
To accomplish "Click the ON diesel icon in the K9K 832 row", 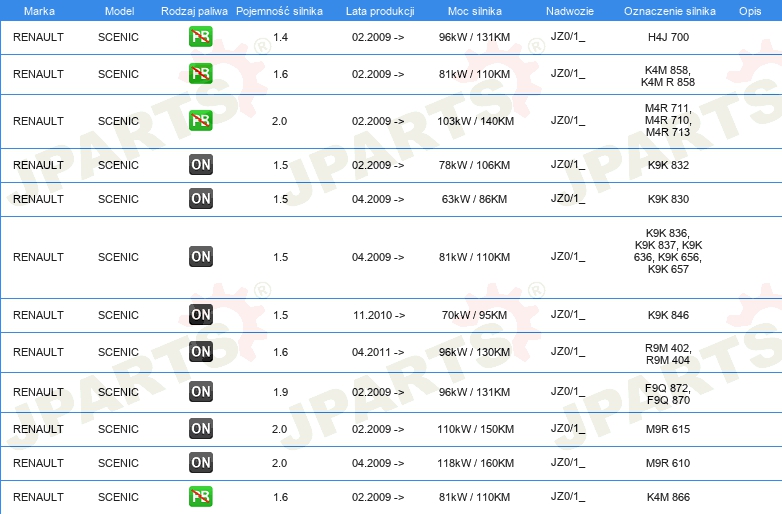I will 200,165.
